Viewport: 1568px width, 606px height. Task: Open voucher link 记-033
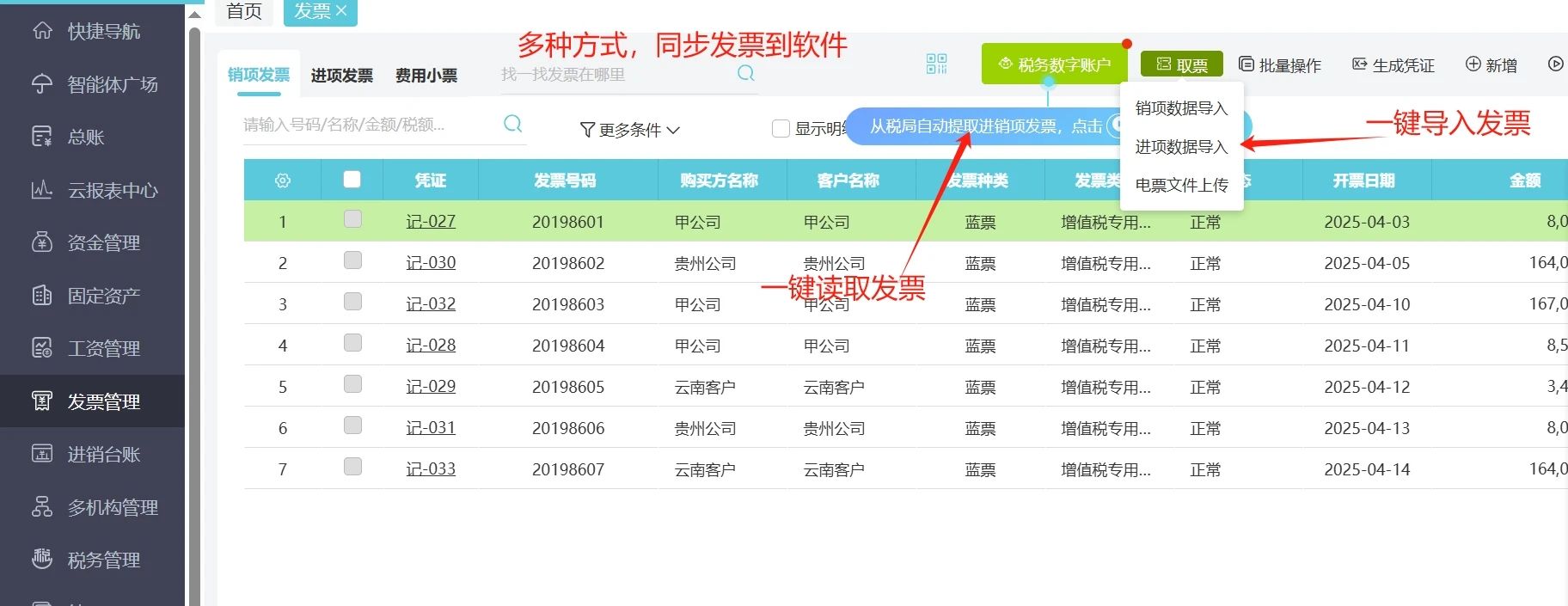pyautogui.click(x=431, y=468)
